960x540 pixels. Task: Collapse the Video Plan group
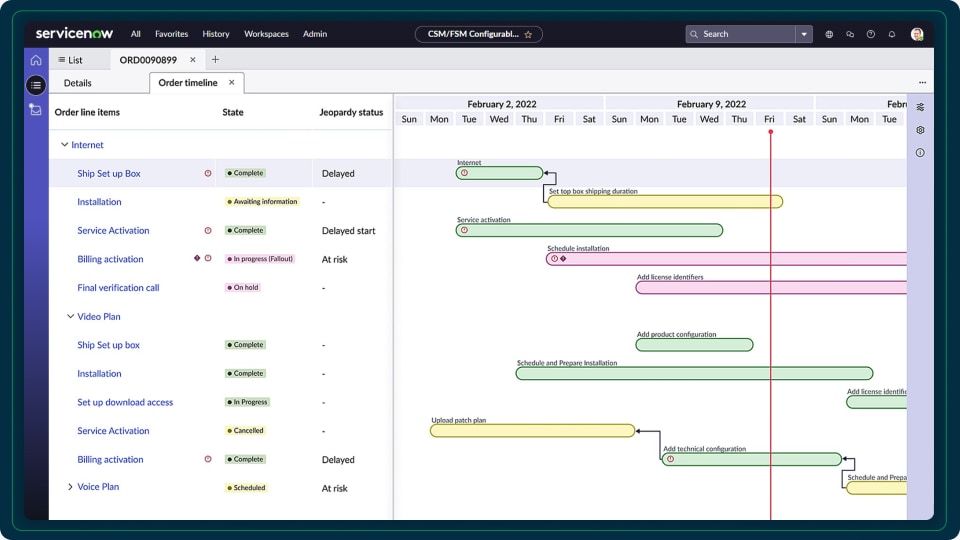pos(70,316)
